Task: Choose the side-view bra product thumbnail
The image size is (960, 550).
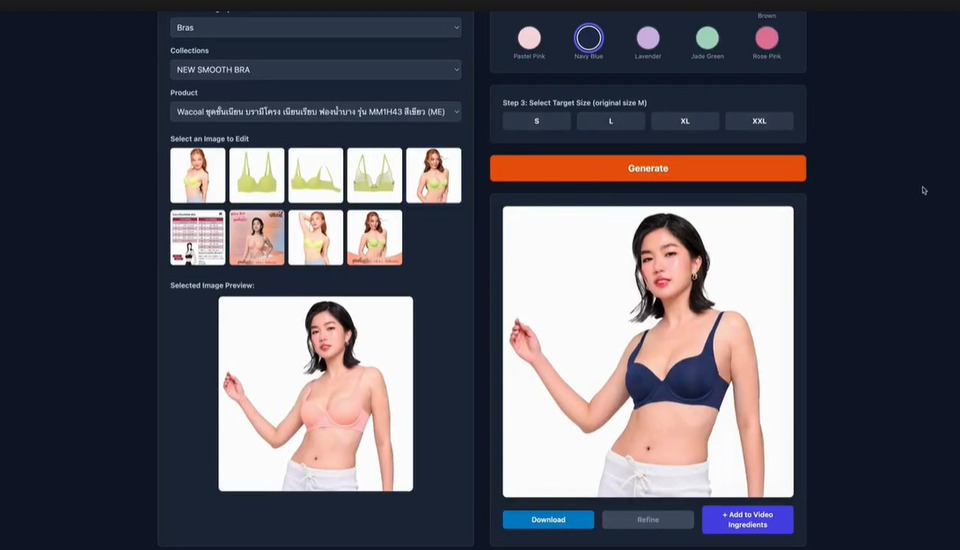Action: (x=315, y=176)
